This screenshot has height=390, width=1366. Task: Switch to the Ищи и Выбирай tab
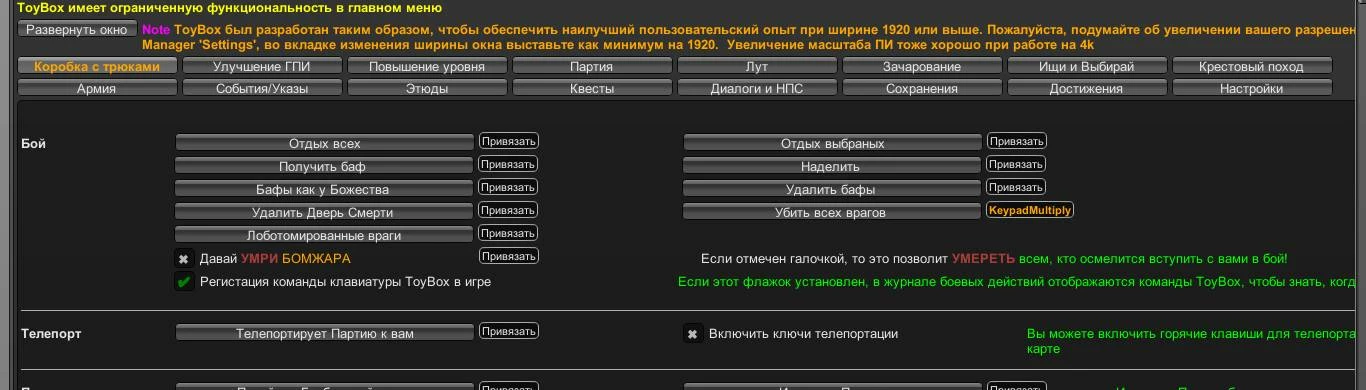1087,66
